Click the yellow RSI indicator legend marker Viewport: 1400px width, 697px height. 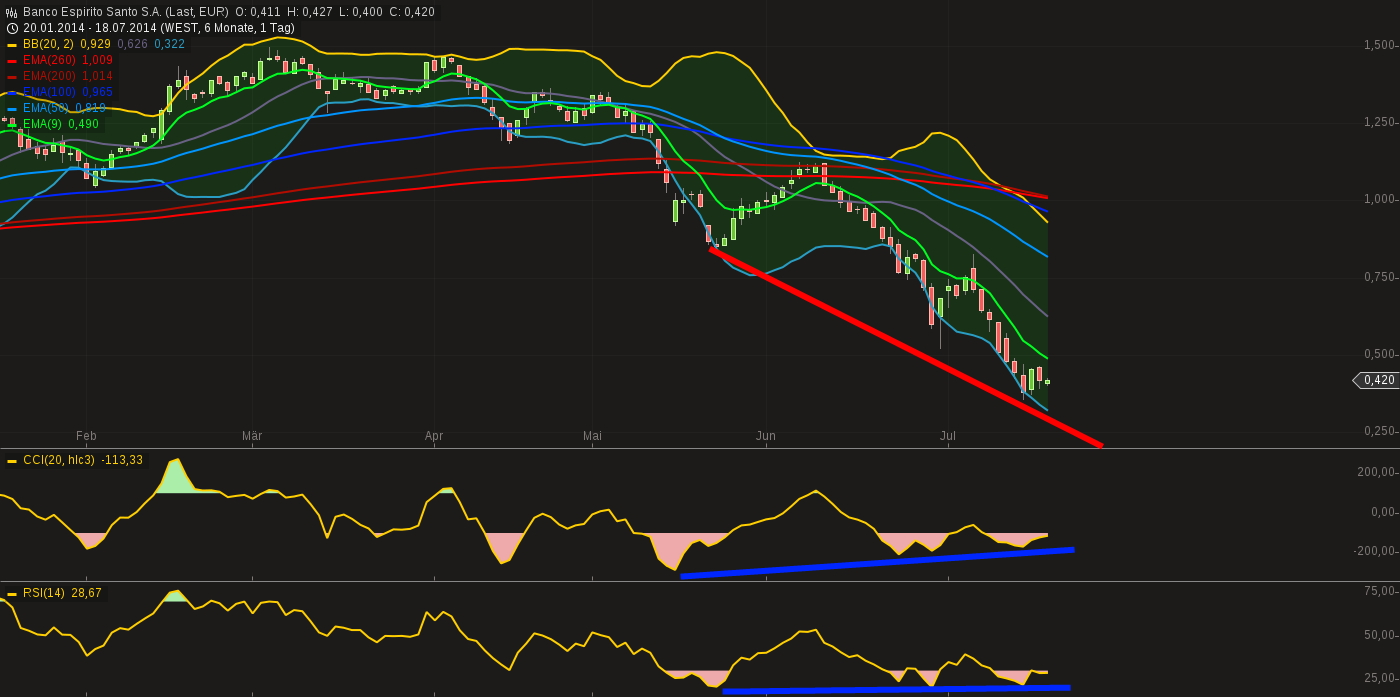[x=12, y=594]
